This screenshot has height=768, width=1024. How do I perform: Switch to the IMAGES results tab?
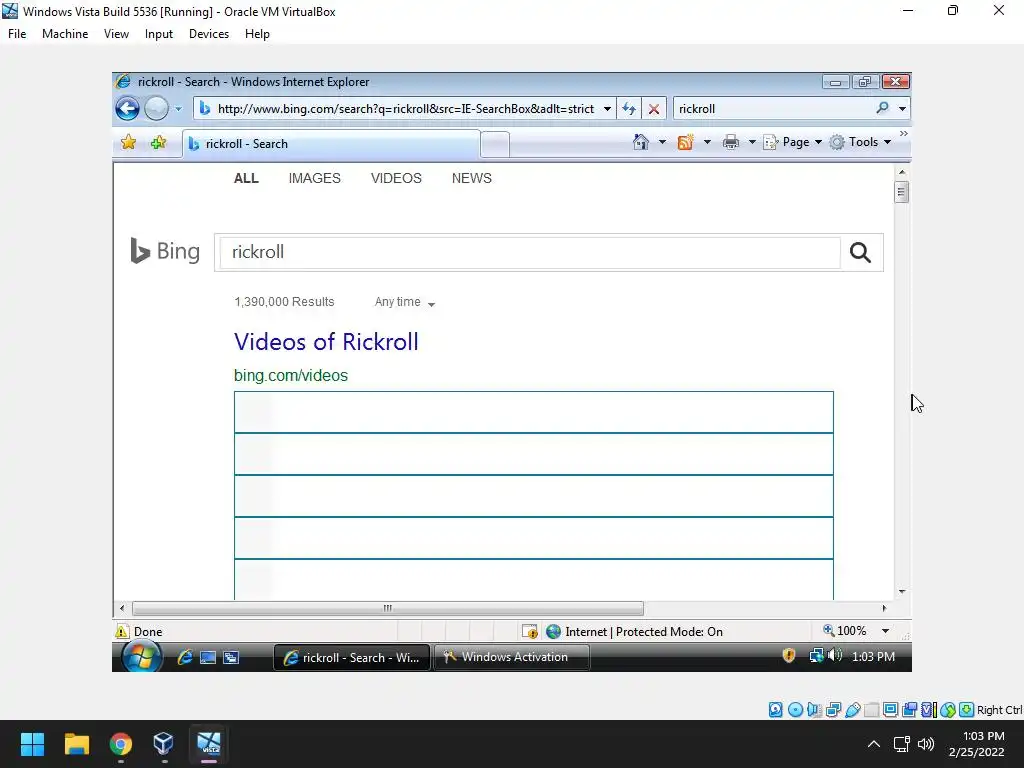pyautogui.click(x=315, y=178)
